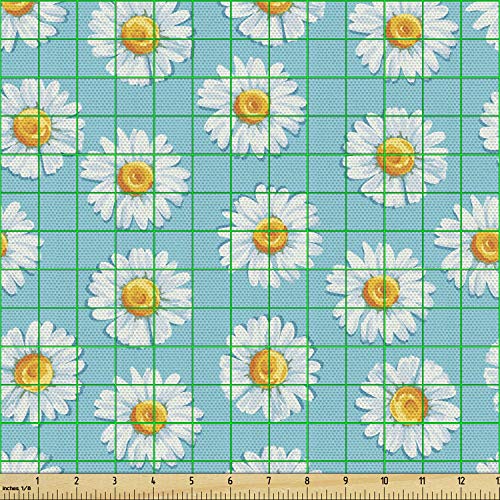Select the number 7 on the ruler
Screen dimensions: 500x500
[269, 480]
